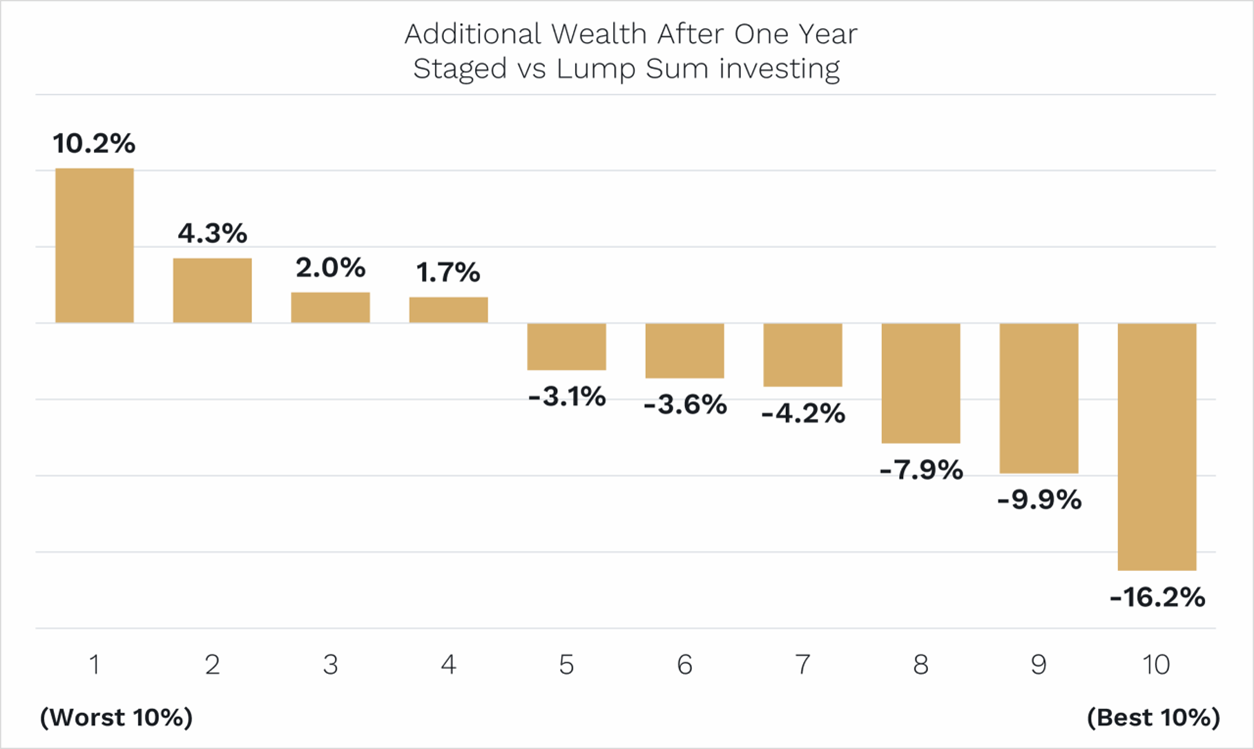Select the x-axis label "6"
The width and height of the screenshot is (1254, 749).
(x=684, y=665)
